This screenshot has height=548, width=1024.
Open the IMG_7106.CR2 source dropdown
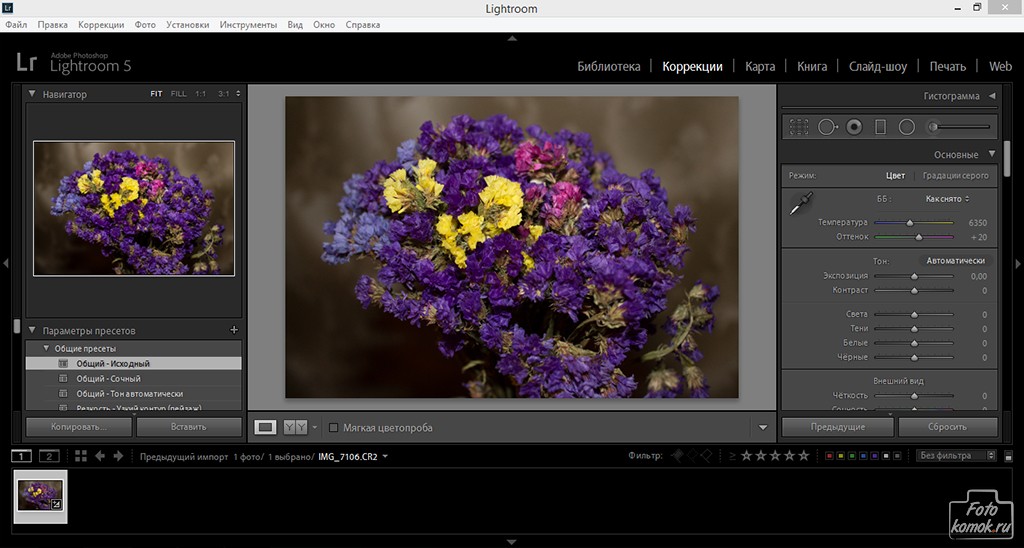pyautogui.click(x=353, y=457)
